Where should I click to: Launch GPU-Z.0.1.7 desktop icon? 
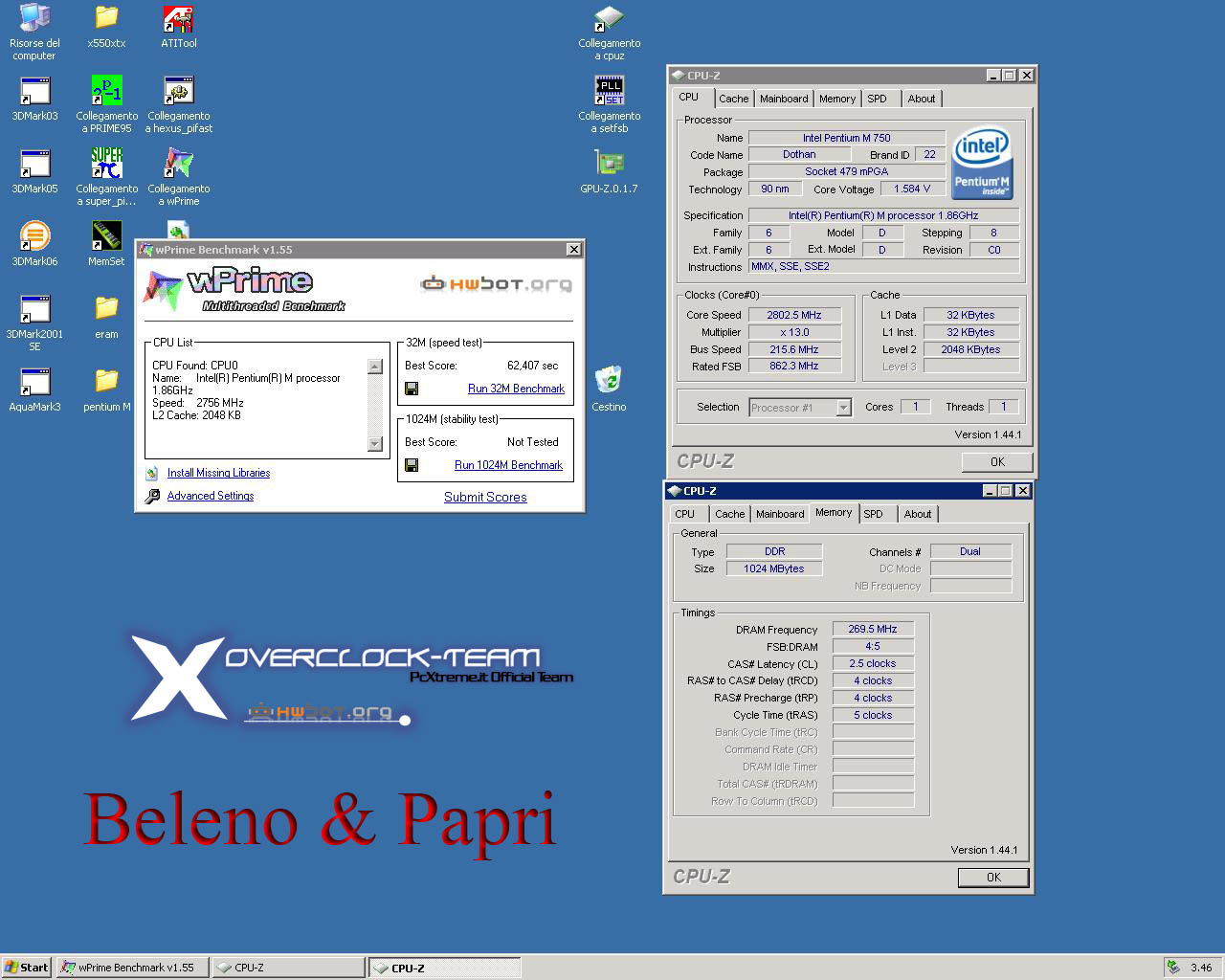(609, 172)
